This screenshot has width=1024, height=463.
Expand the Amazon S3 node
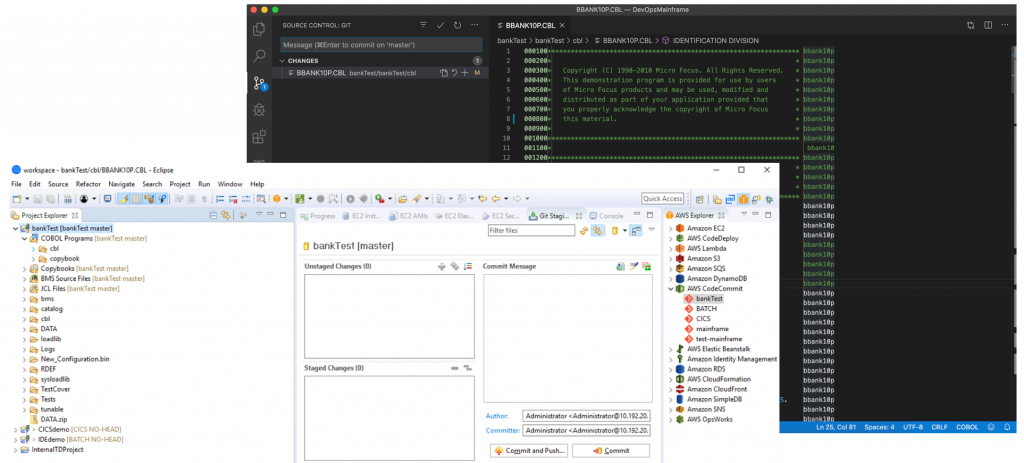671,259
